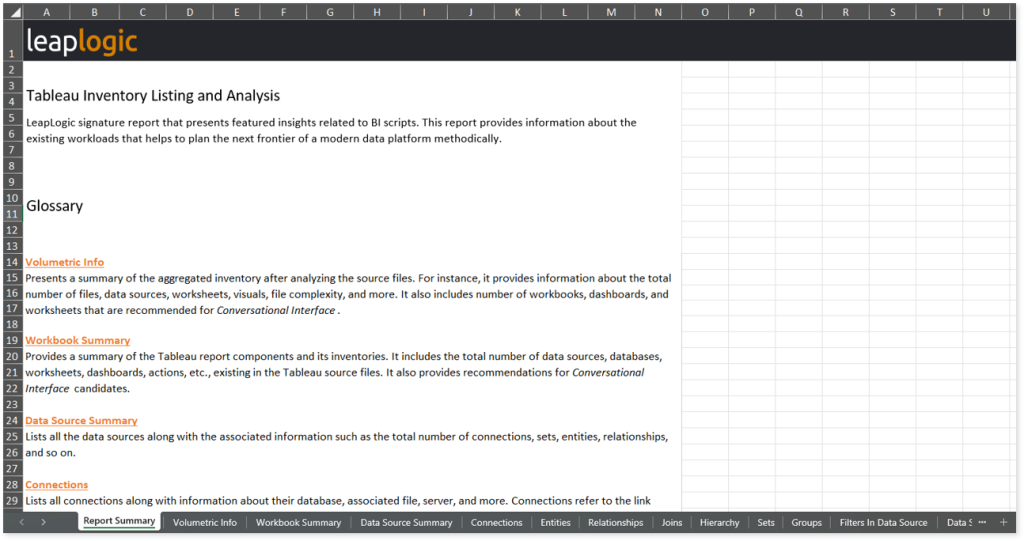Go to next sheet tabs arrow
1024x541 pixels.
pyautogui.click(x=43, y=522)
